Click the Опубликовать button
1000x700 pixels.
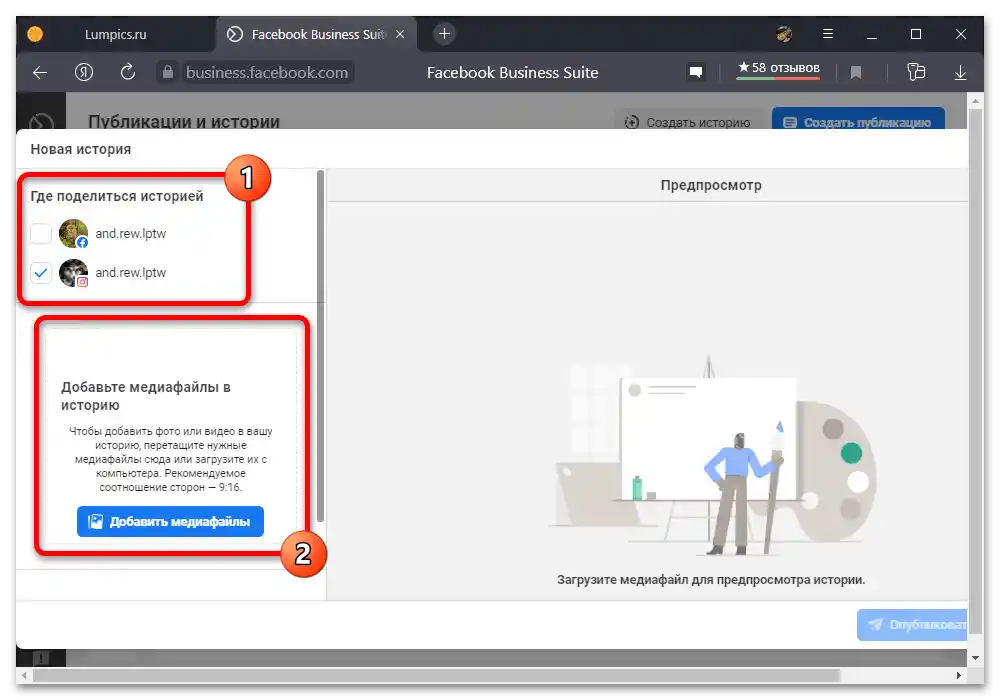pyautogui.click(x=913, y=625)
